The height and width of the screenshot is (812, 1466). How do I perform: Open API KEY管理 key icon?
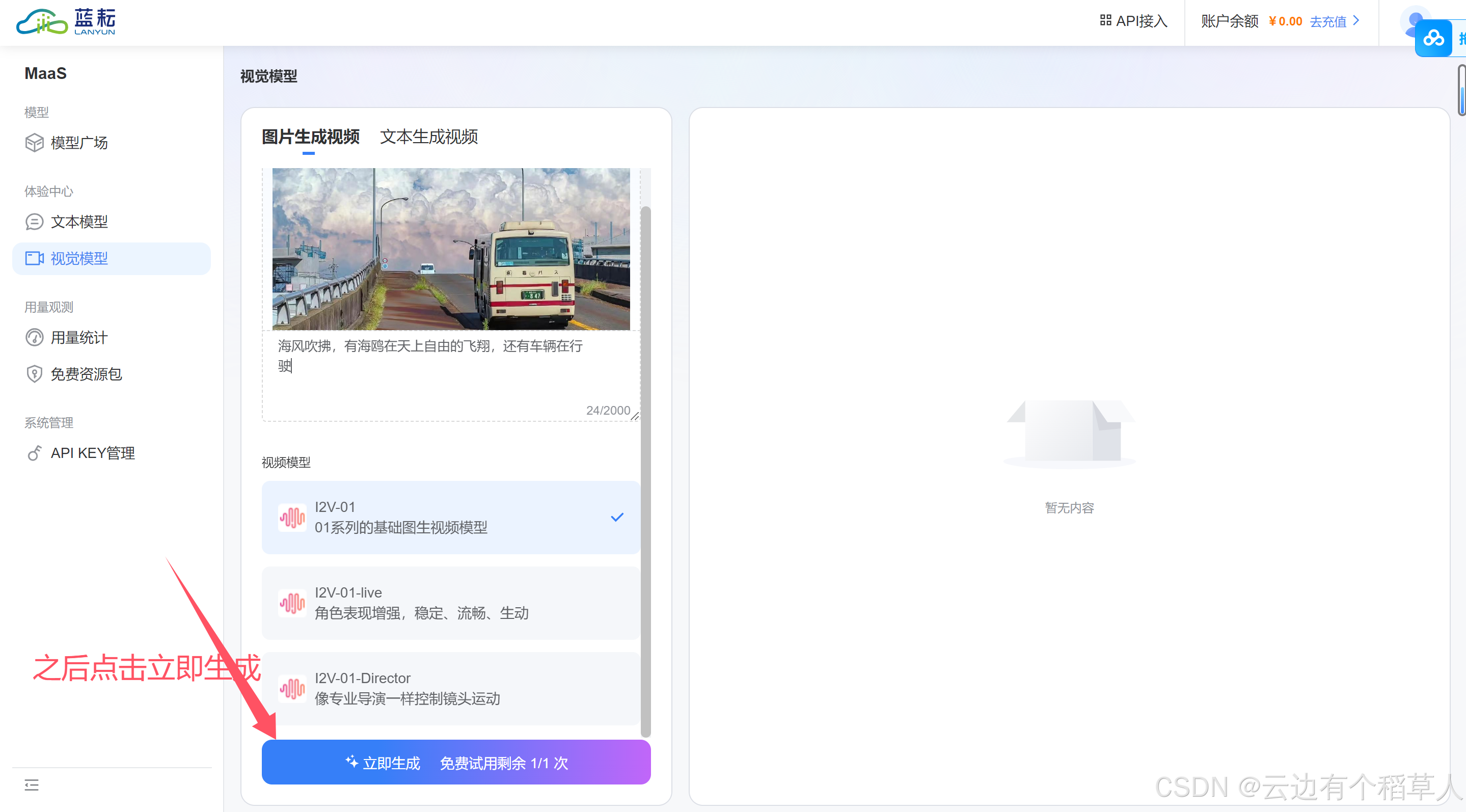click(34, 453)
